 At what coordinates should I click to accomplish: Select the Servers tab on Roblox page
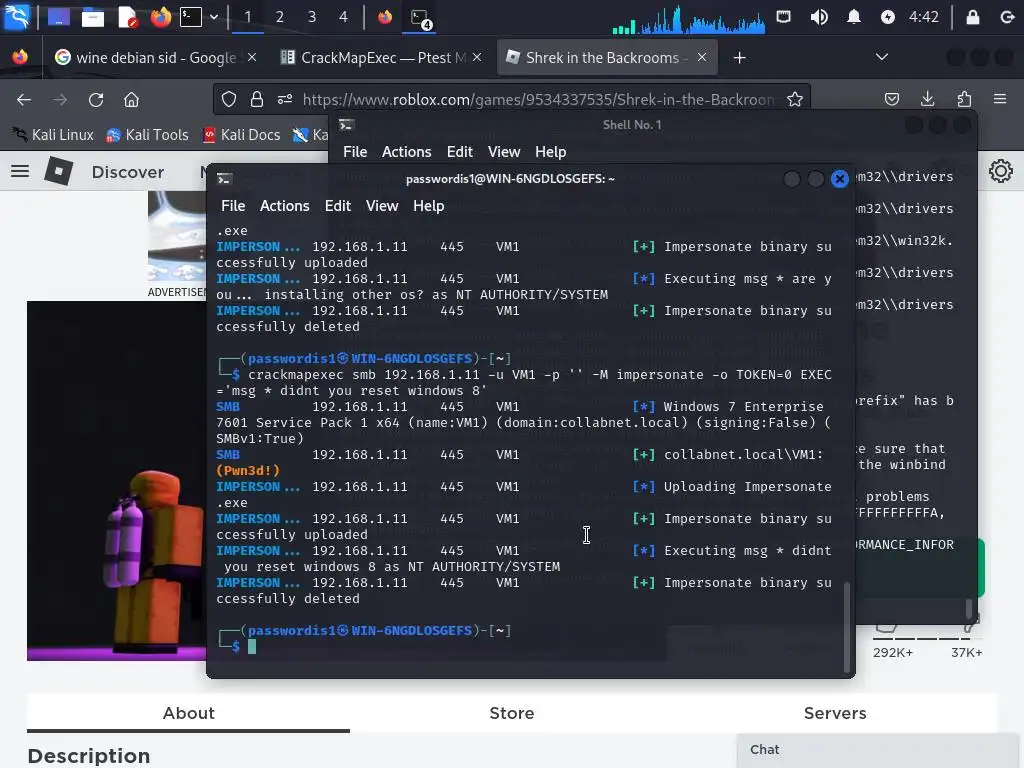[835, 713]
